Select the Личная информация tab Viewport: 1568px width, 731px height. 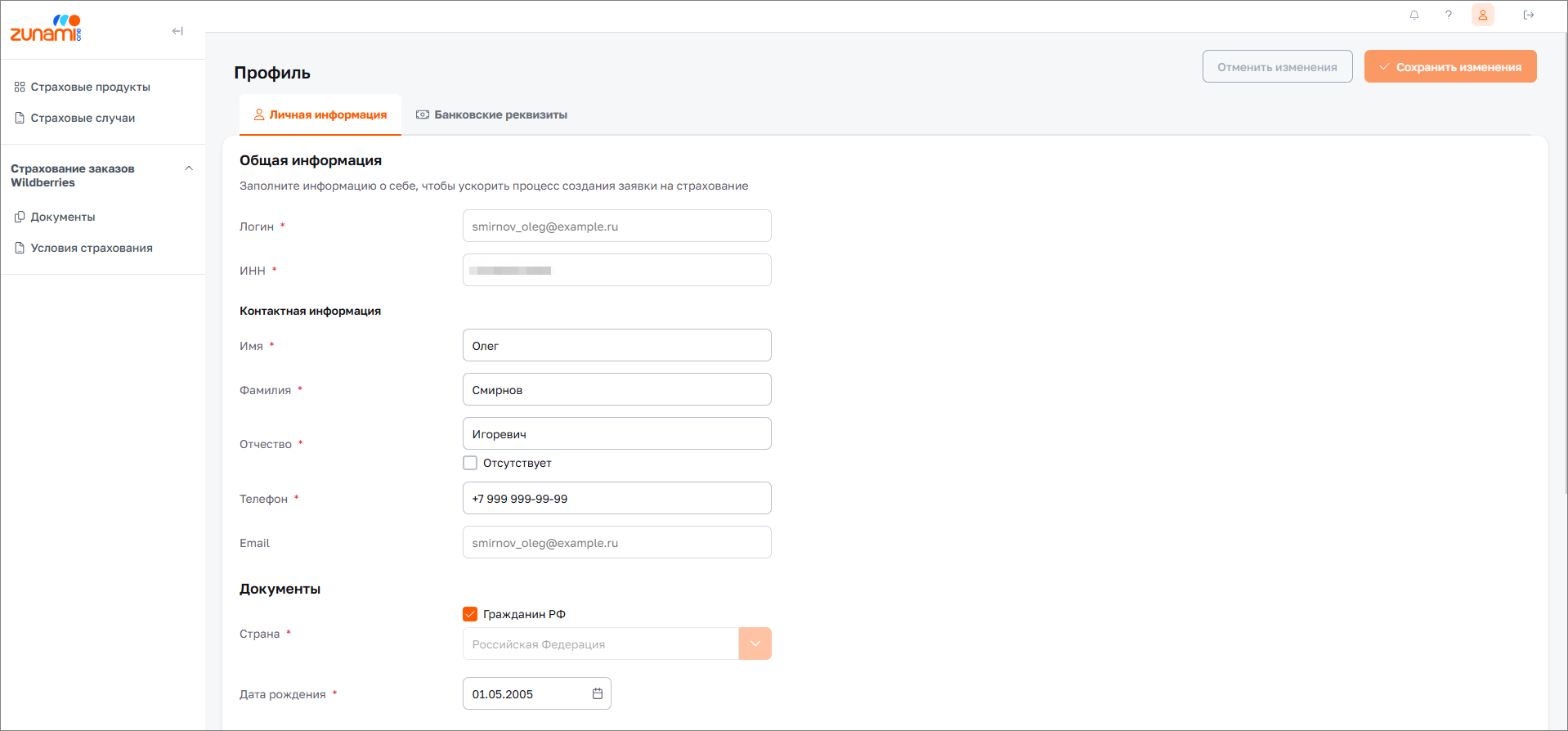[320, 114]
